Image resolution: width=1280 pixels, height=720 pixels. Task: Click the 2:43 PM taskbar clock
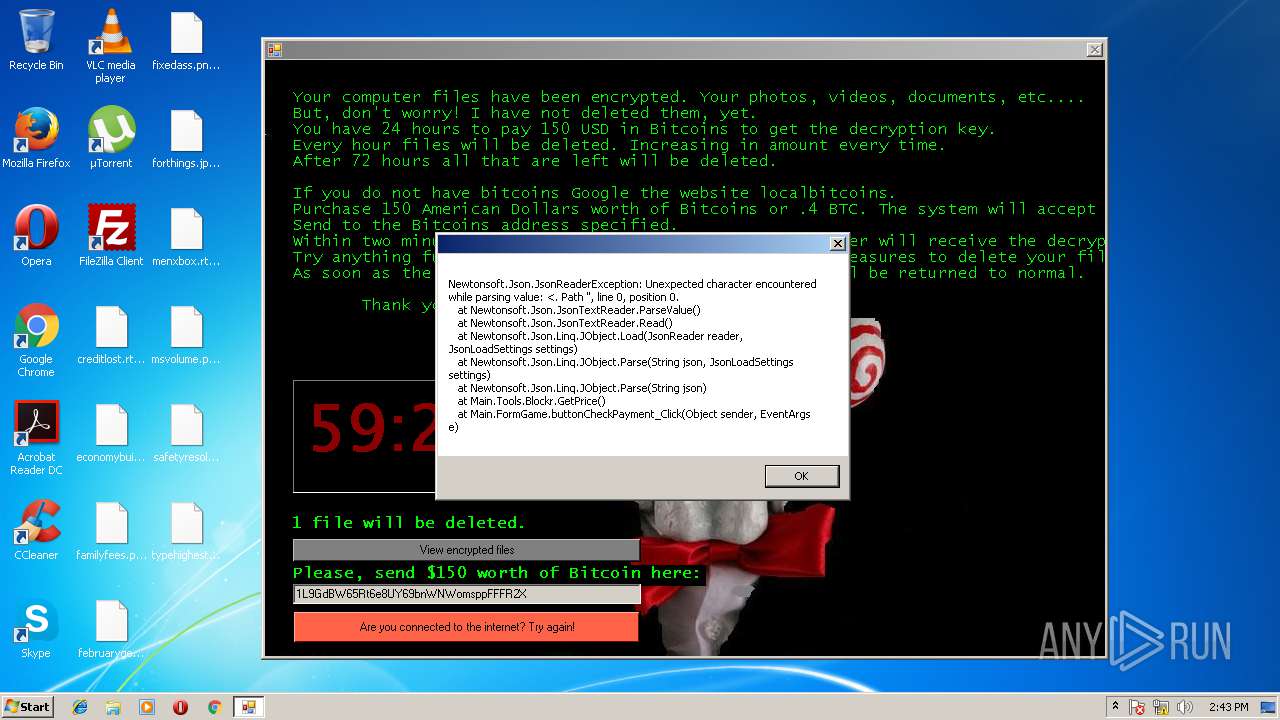pos(1228,707)
